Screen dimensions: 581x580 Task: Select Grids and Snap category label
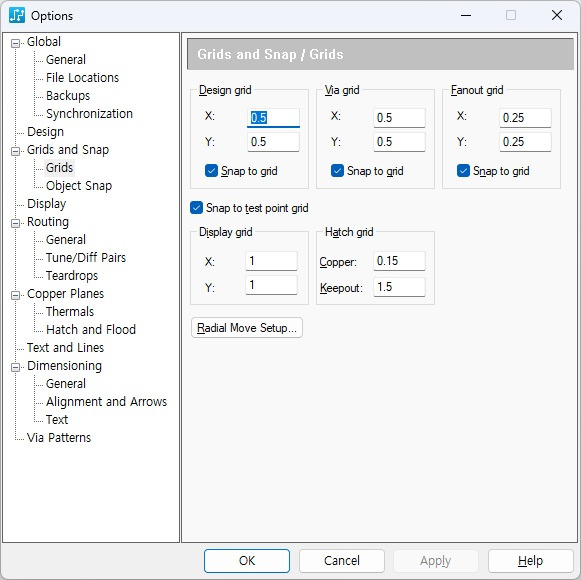point(68,149)
